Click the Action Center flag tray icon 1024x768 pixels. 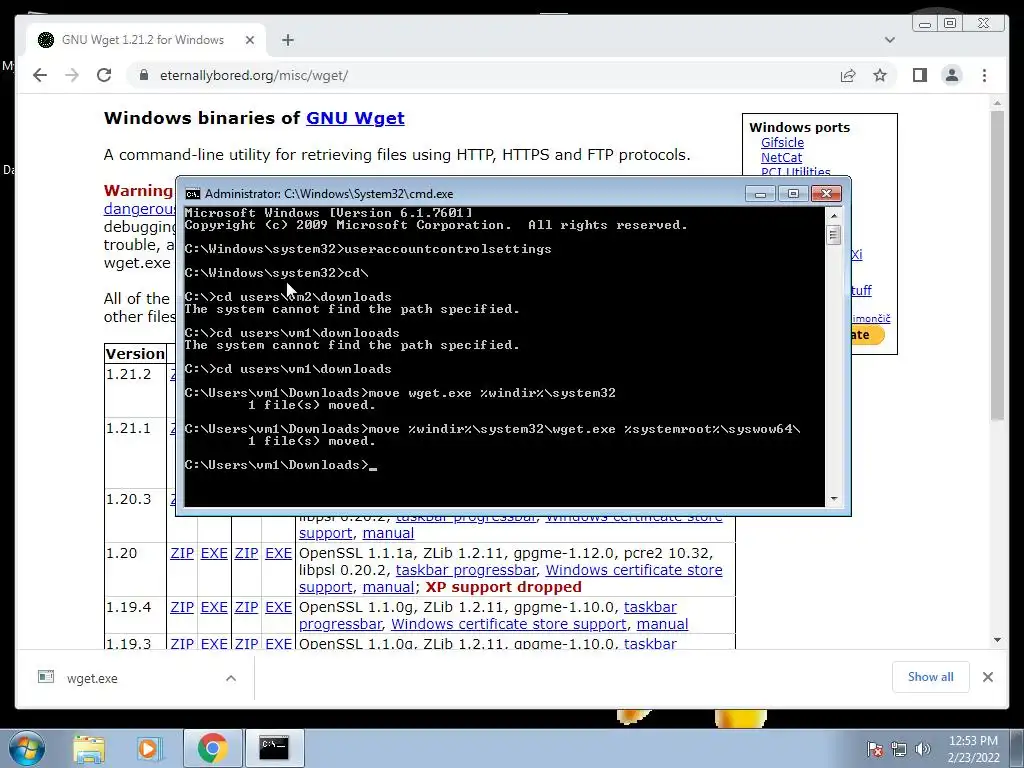point(875,749)
